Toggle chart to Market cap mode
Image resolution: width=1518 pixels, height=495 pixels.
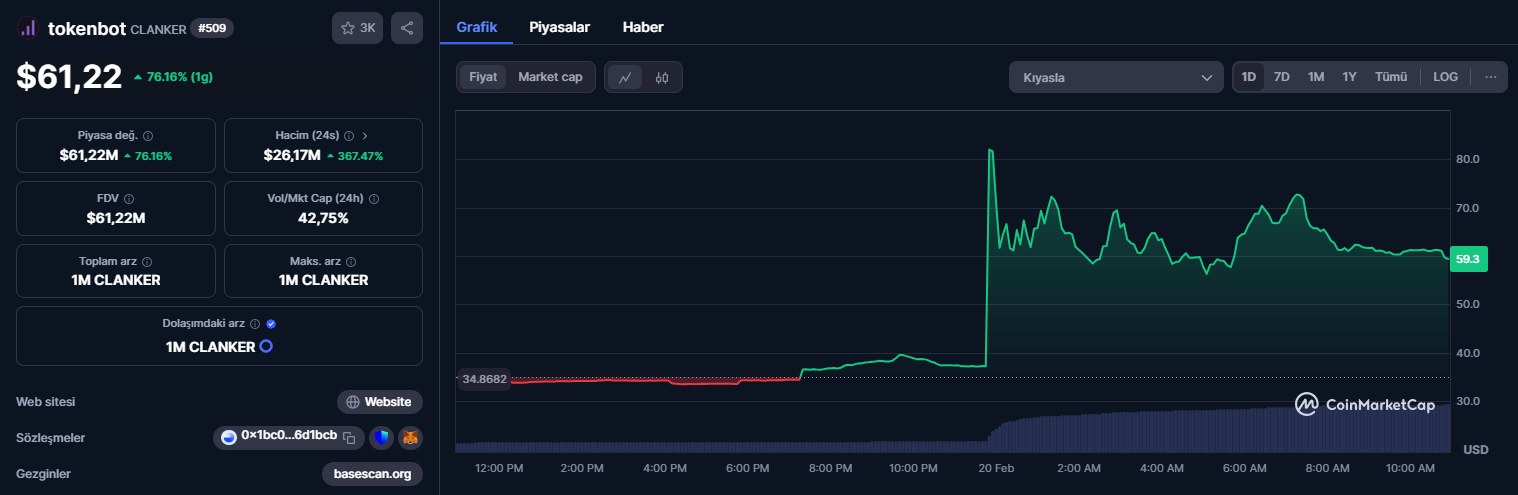pyautogui.click(x=550, y=77)
